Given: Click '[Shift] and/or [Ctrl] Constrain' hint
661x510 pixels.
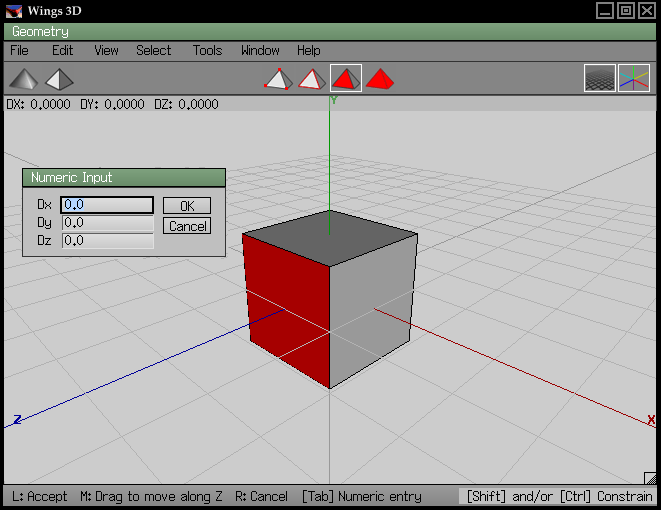Looking at the screenshot, I should tap(559, 497).
